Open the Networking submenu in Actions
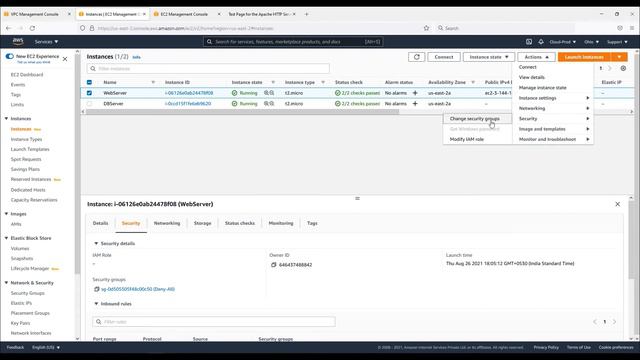This screenshot has width=640, height=360. point(553,108)
